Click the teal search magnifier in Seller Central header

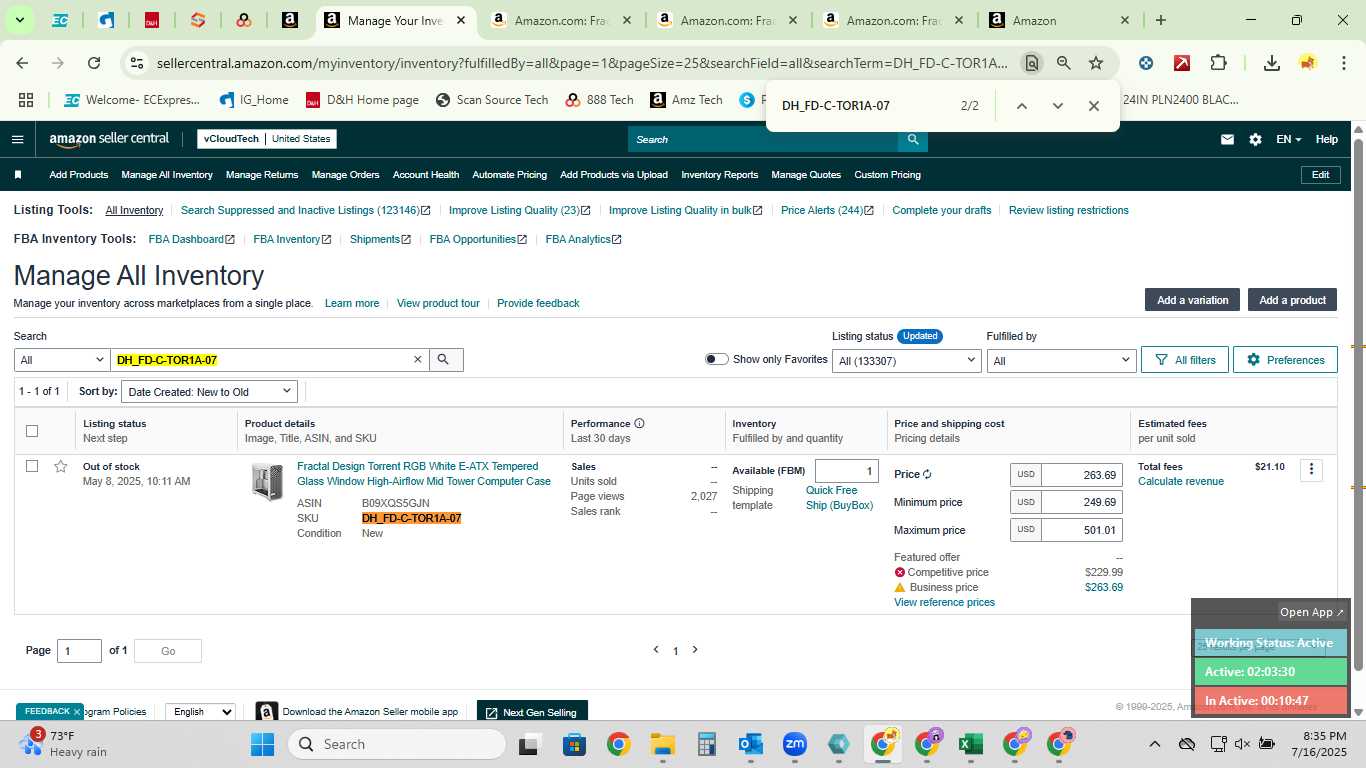(912, 139)
